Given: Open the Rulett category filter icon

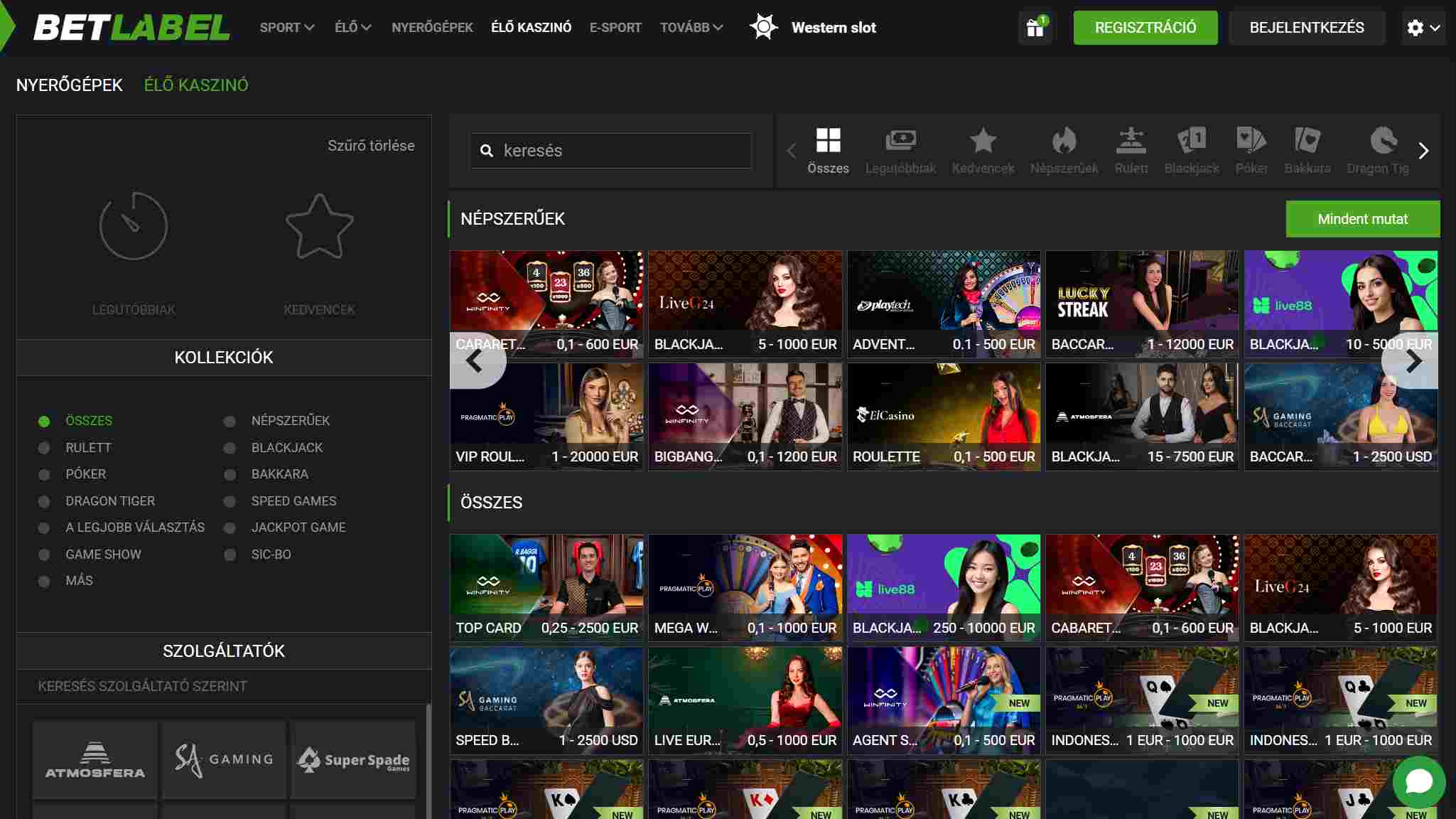Looking at the screenshot, I should point(1131,141).
